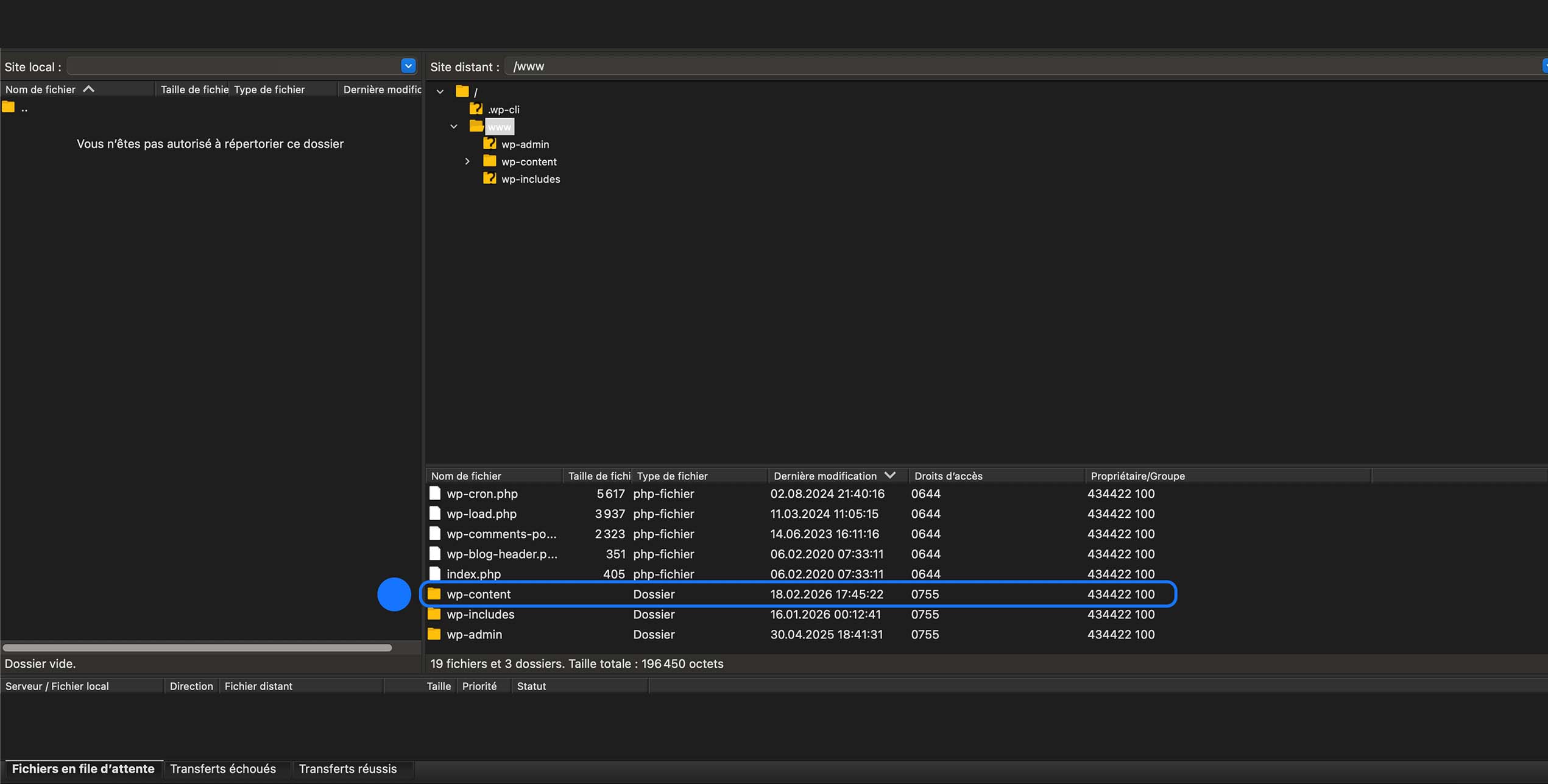Screen dimensions: 1548x784
Task: Expand the wp-content tree node
Action: [x=467, y=161]
